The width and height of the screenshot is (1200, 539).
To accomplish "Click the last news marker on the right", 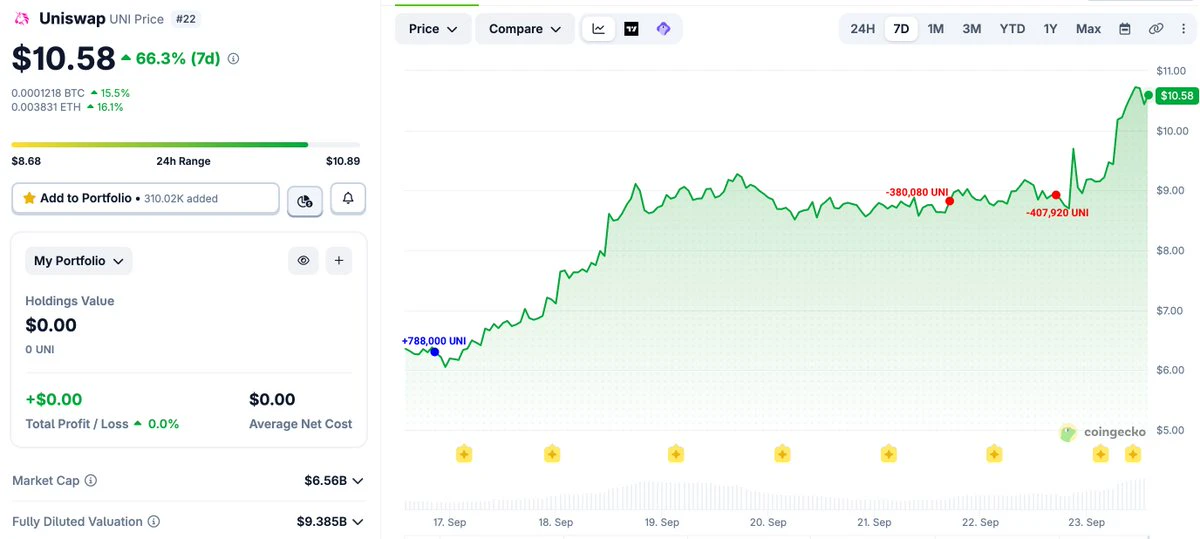I will [x=1133, y=454].
